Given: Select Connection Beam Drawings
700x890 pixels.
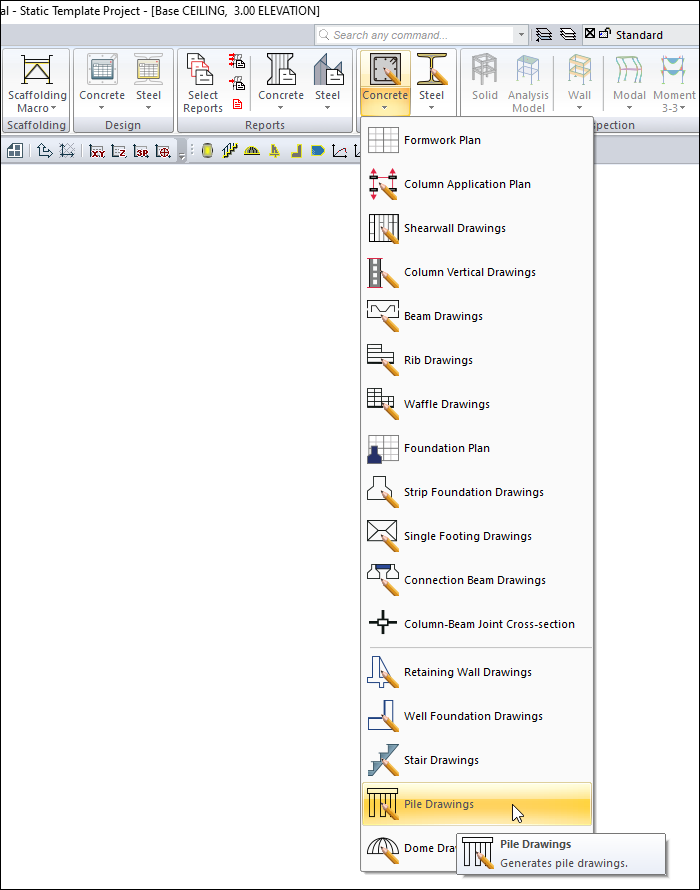Looking at the screenshot, I should pos(476,580).
